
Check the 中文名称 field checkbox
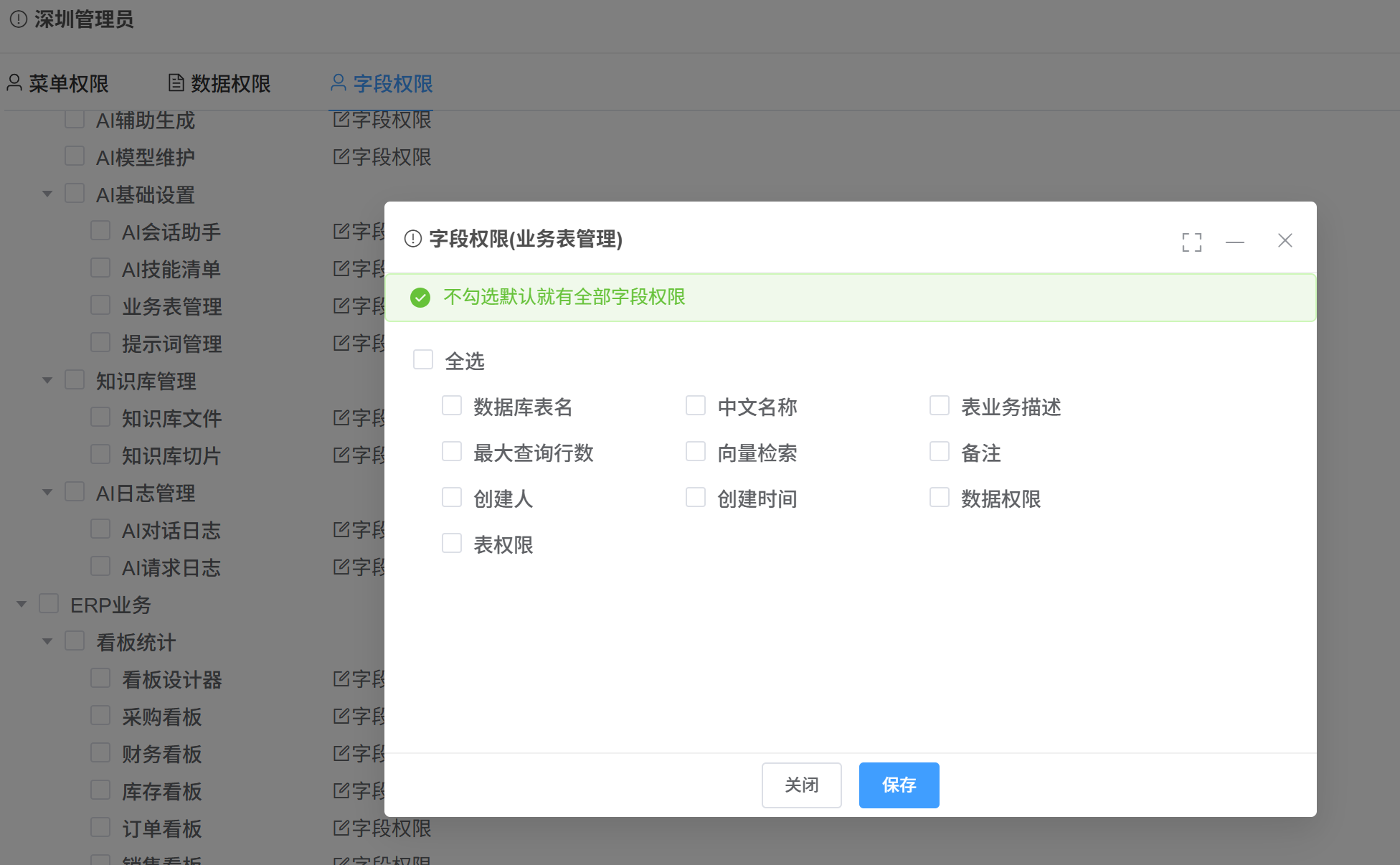tap(696, 405)
